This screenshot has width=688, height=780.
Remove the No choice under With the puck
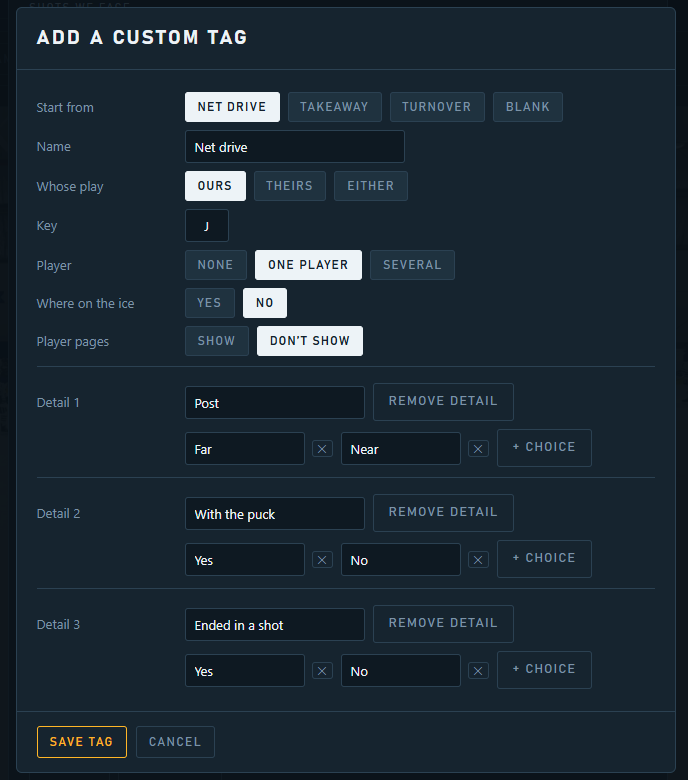(x=478, y=560)
